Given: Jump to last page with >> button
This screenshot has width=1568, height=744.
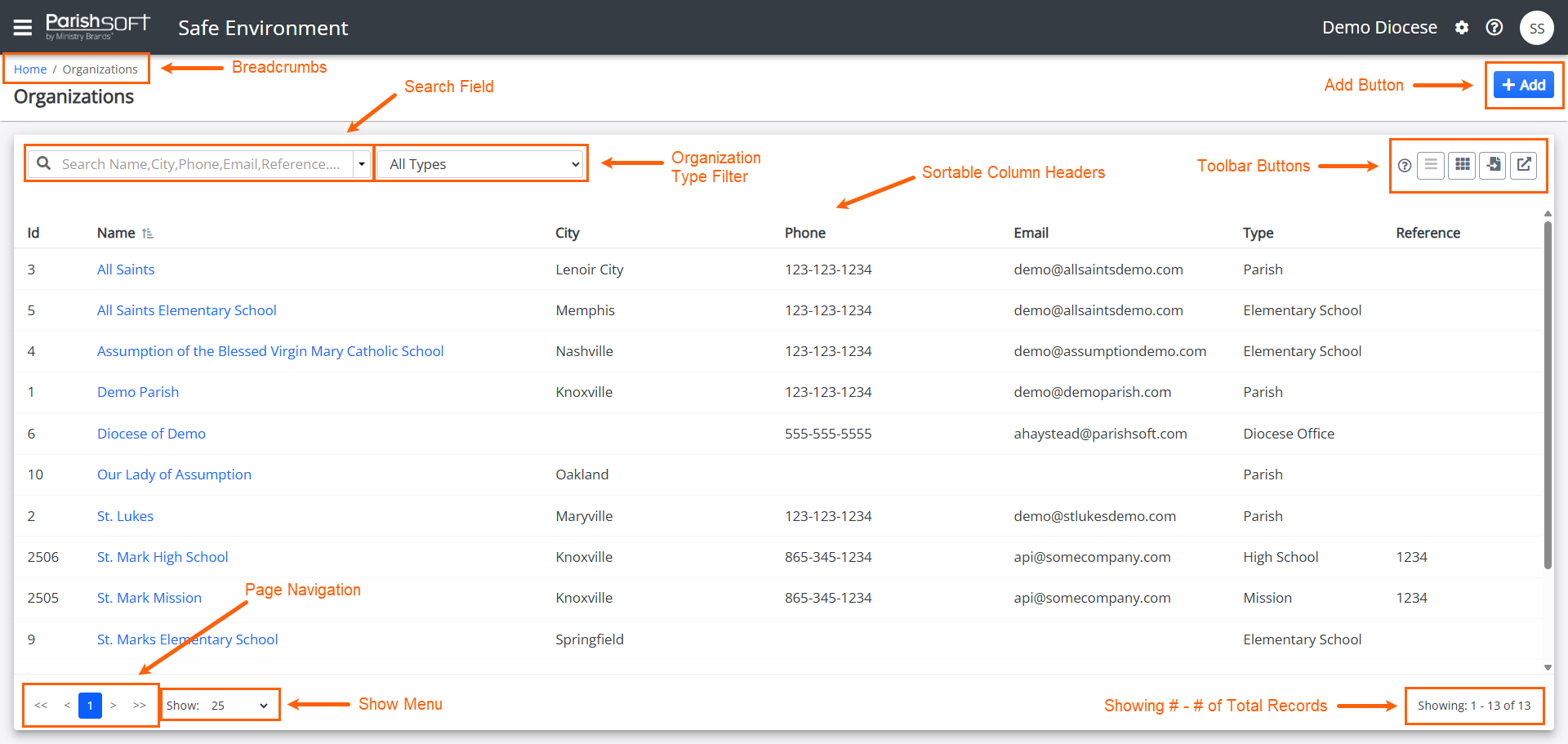Looking at the screenshot, I should coord(140,705).
